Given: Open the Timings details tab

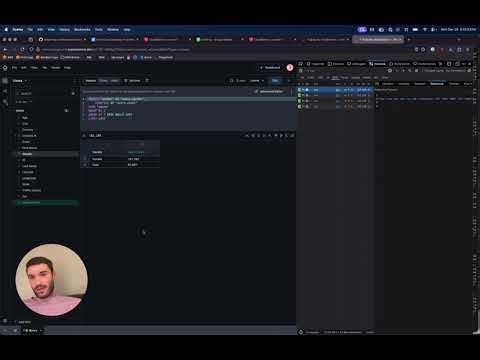Looking at the screenshot, I should (454, 84).
